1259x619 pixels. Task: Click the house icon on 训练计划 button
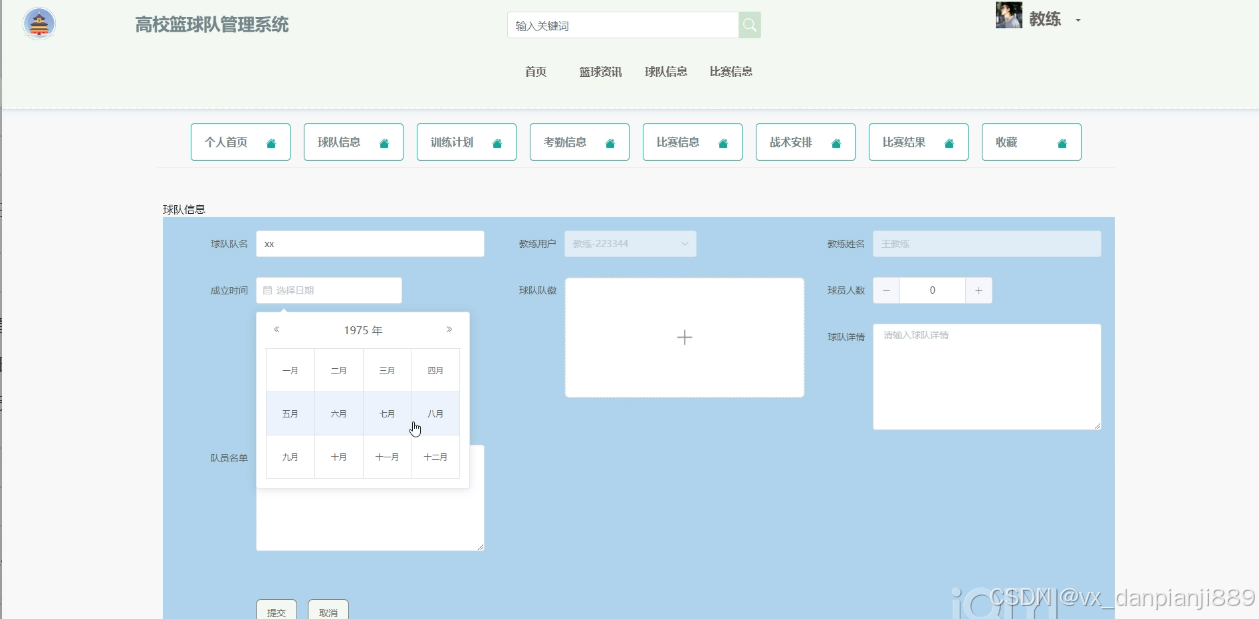(x=497, y=143)
